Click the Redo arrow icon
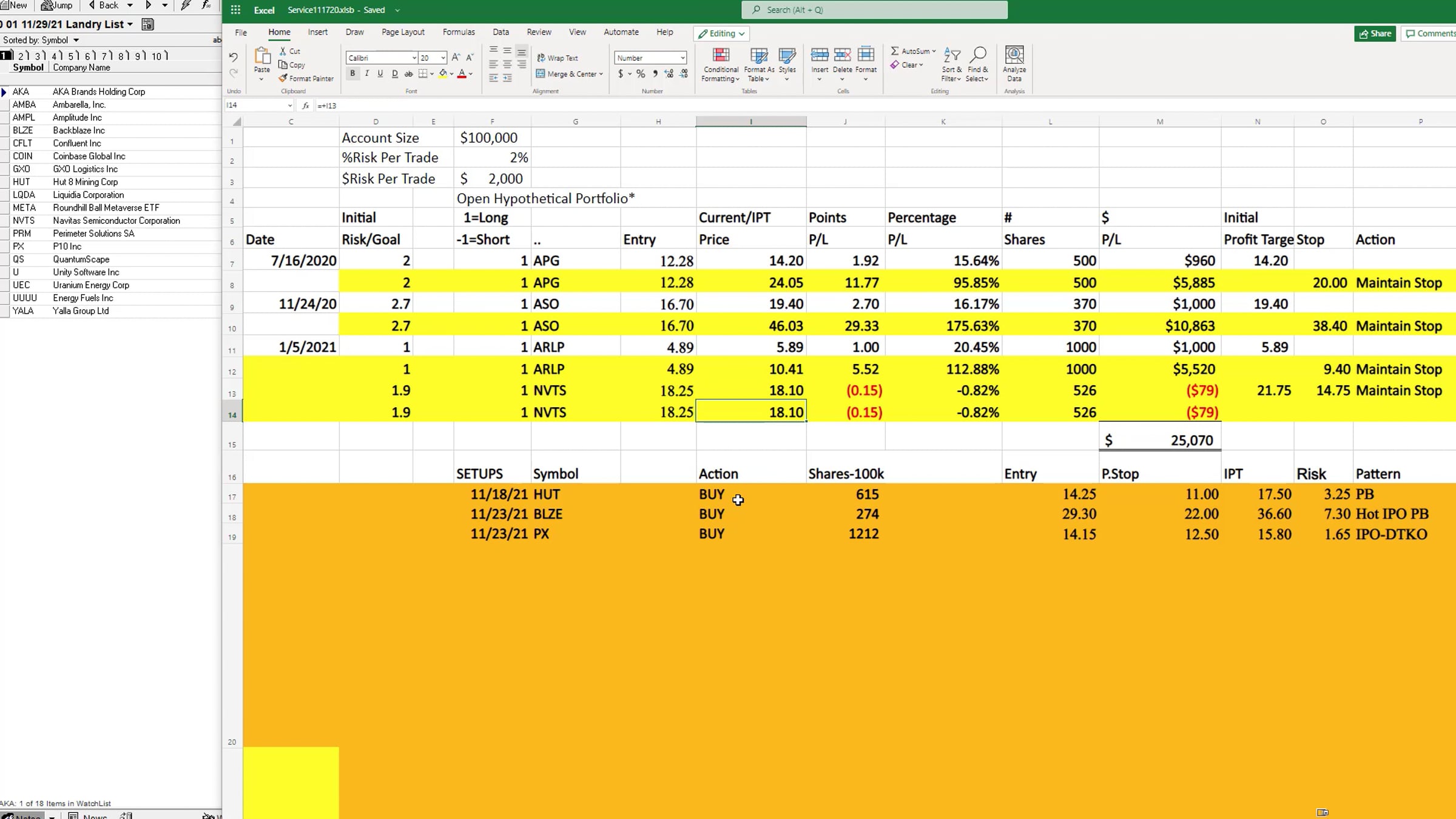 pyautogui.click(x=234, y=73)
